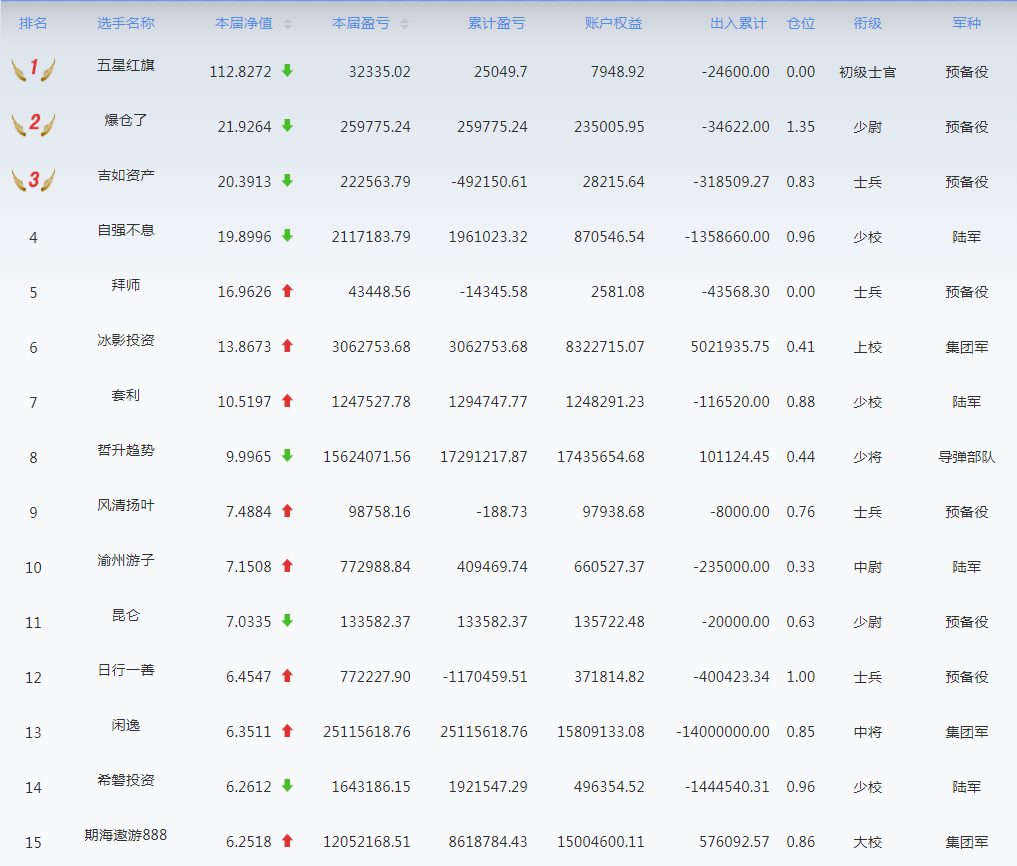Open contestant 自强不息
The width and height of the screenshot is (1017, 866).
pyautogui.click(x=126, y=230)
